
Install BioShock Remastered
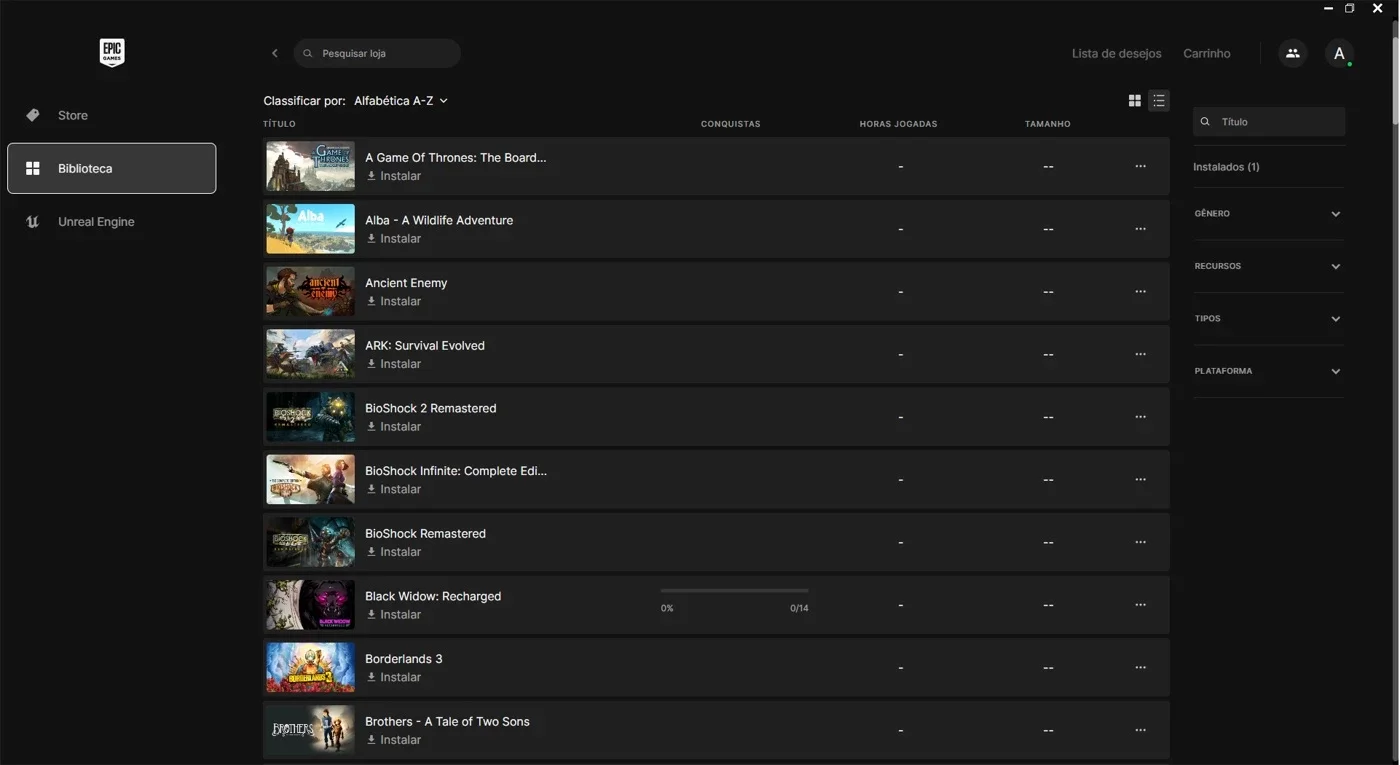394,552
